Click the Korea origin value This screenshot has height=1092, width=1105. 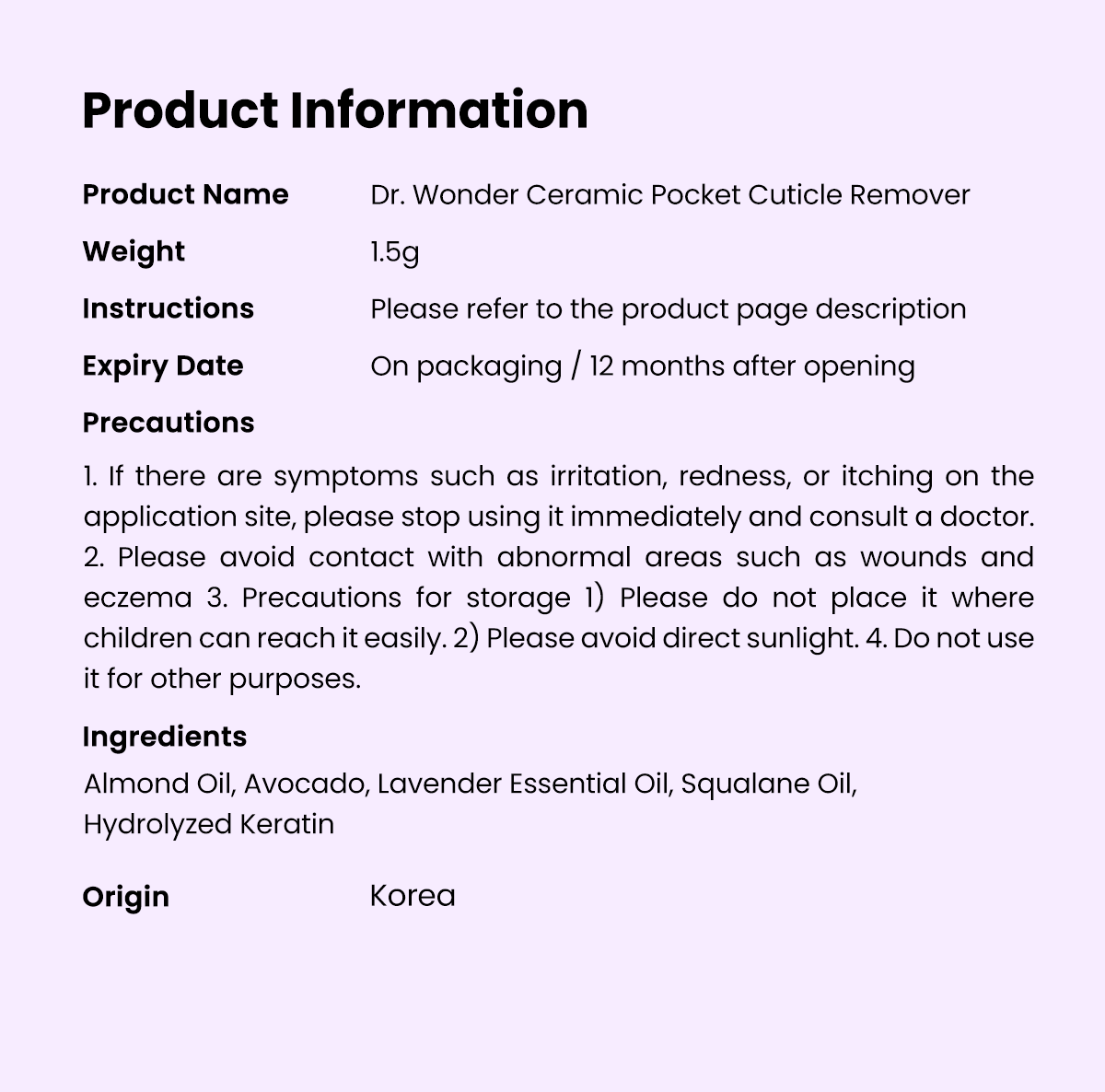point(413,896)
